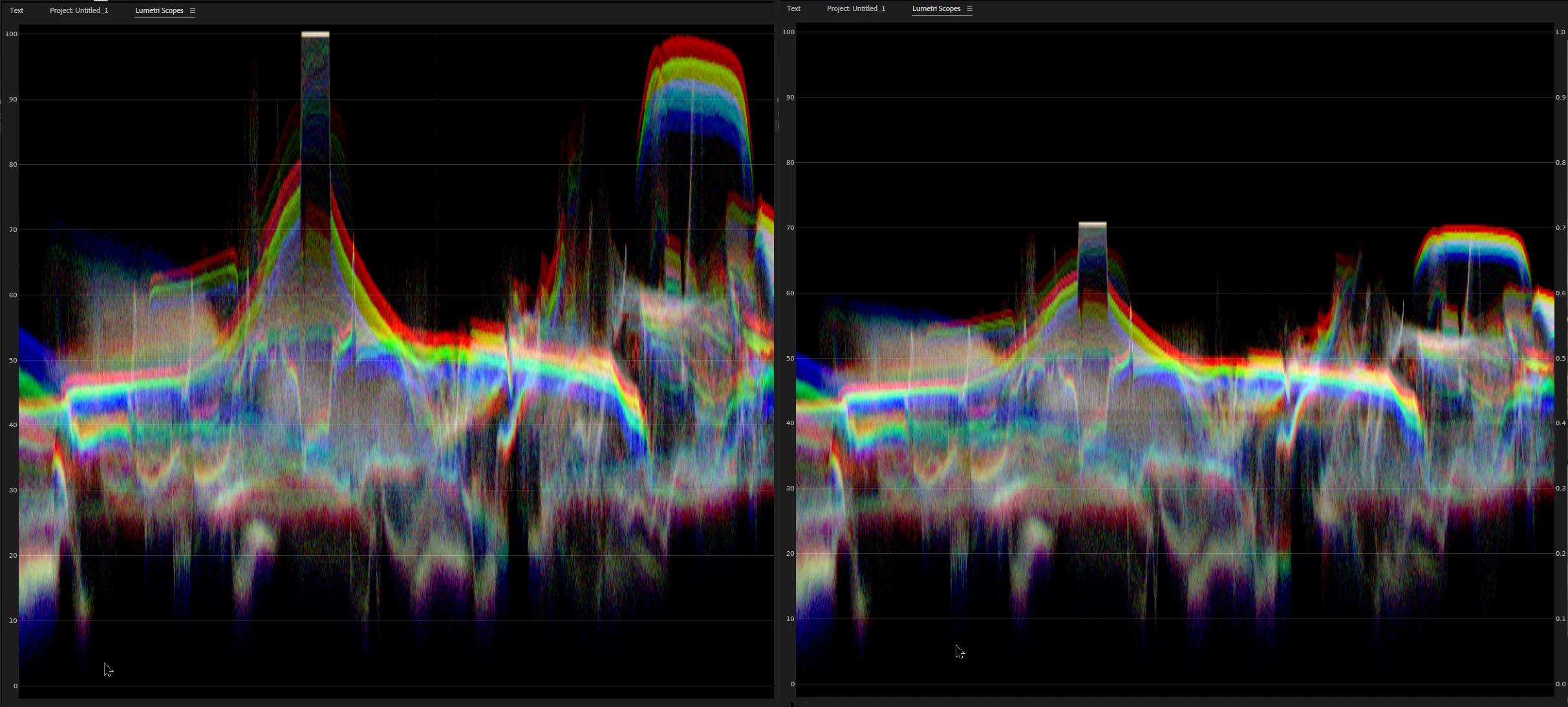This screenshot has height=707, width=1568.
Task: Click the 70 IRE label on the right waveform scale
Action: coord(789,228)
